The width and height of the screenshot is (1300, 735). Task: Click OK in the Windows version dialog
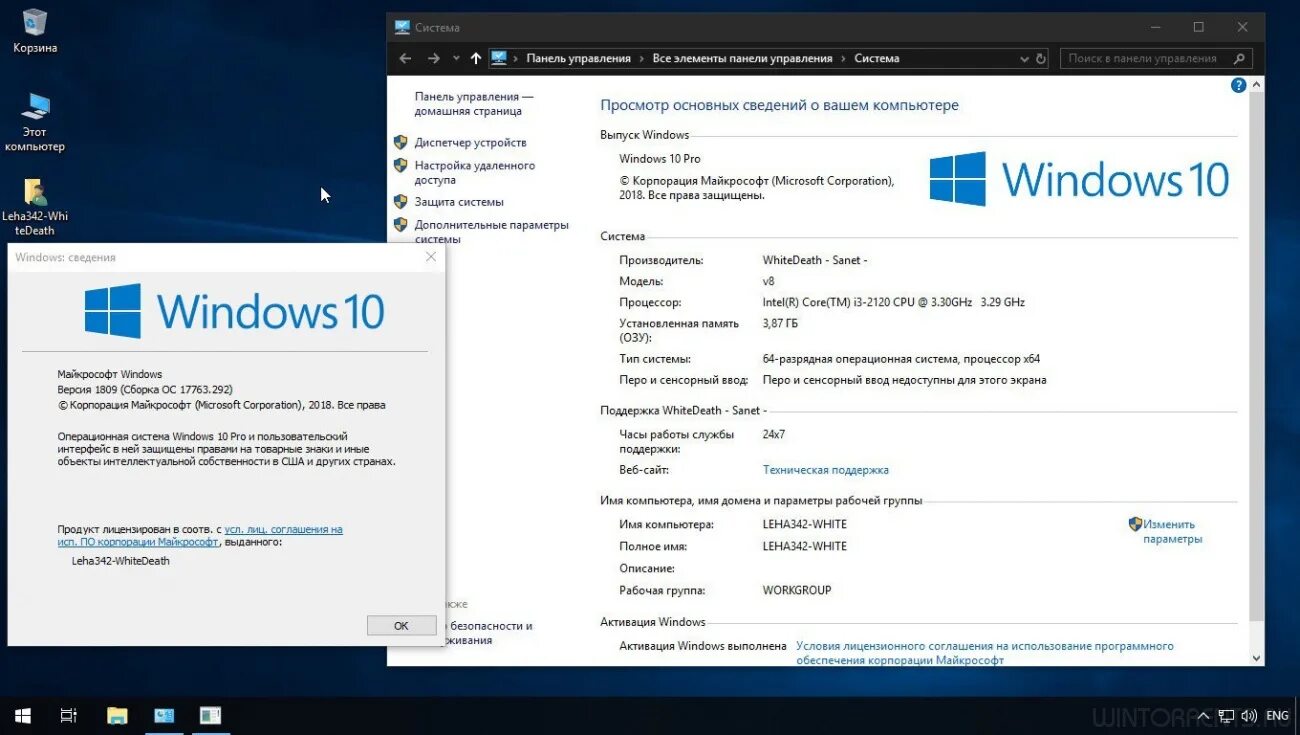pyautogui.click(x=400, y=625)
